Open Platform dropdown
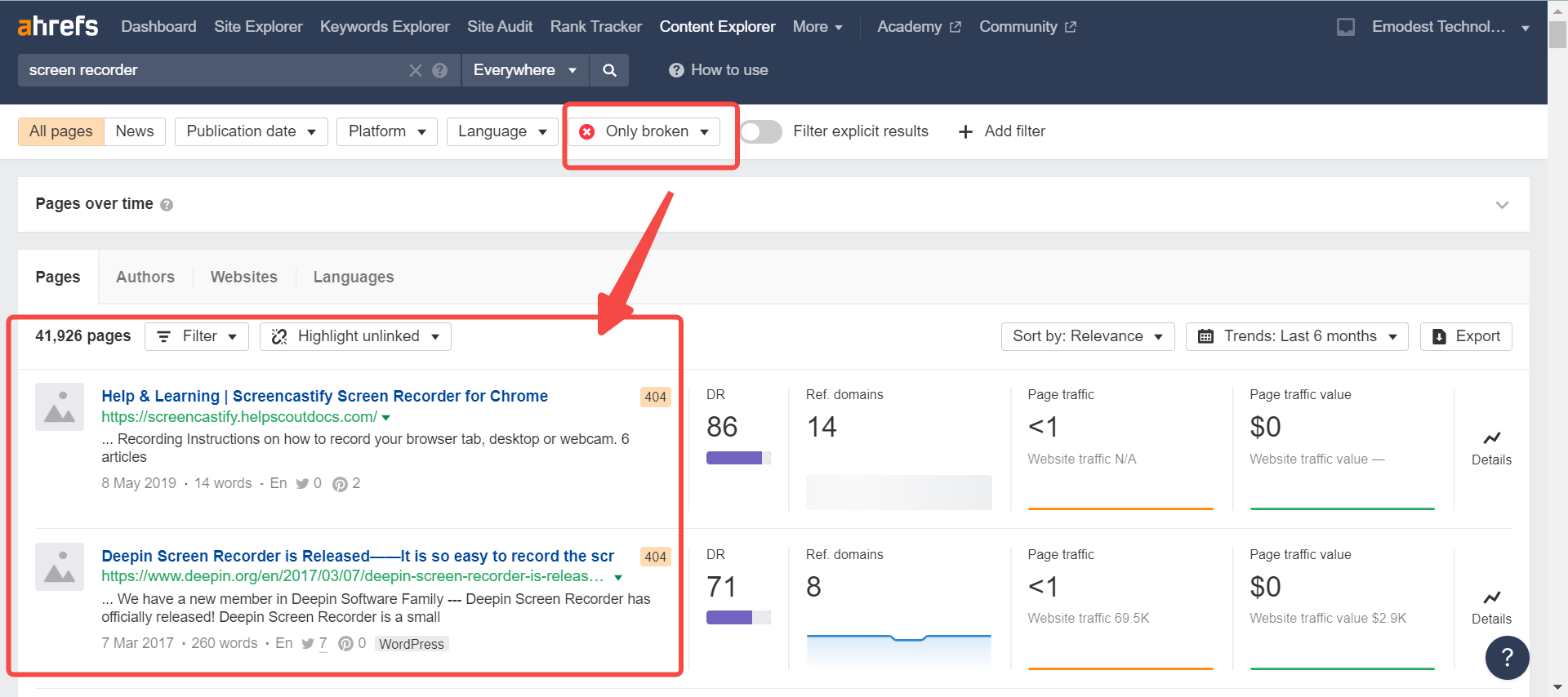 coord(387,131)
